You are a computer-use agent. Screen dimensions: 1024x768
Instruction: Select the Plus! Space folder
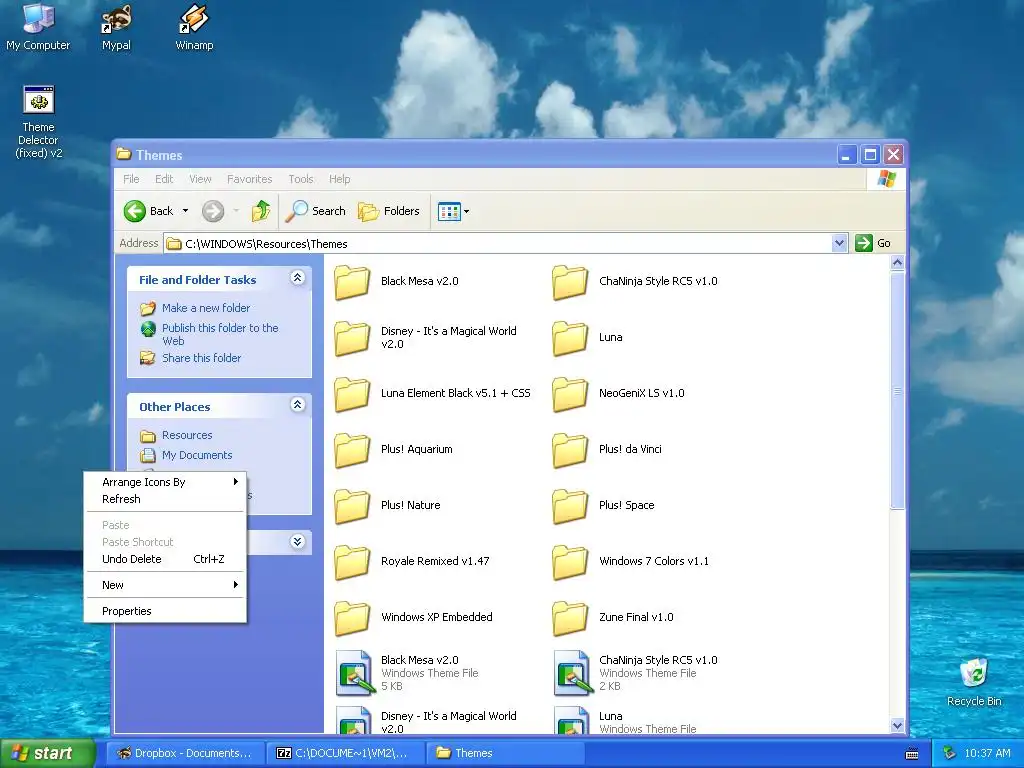tap(603, 505)
